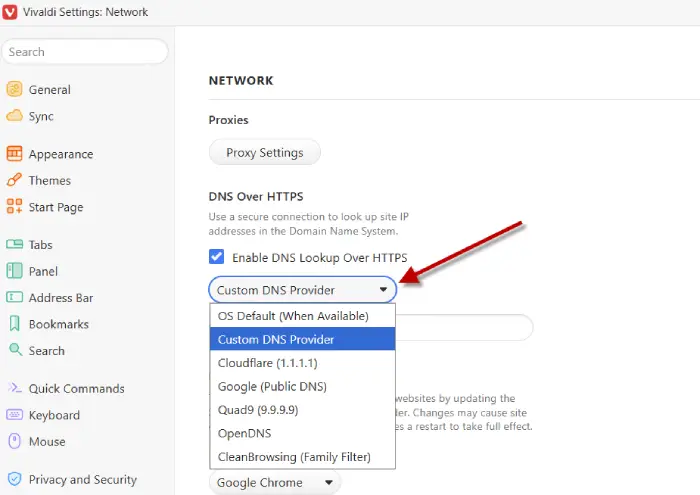The height and width of the screenshot is (495, 700).
Task: Collapse the Custom DNS Provider dropdown
Action: pos(303,290)
